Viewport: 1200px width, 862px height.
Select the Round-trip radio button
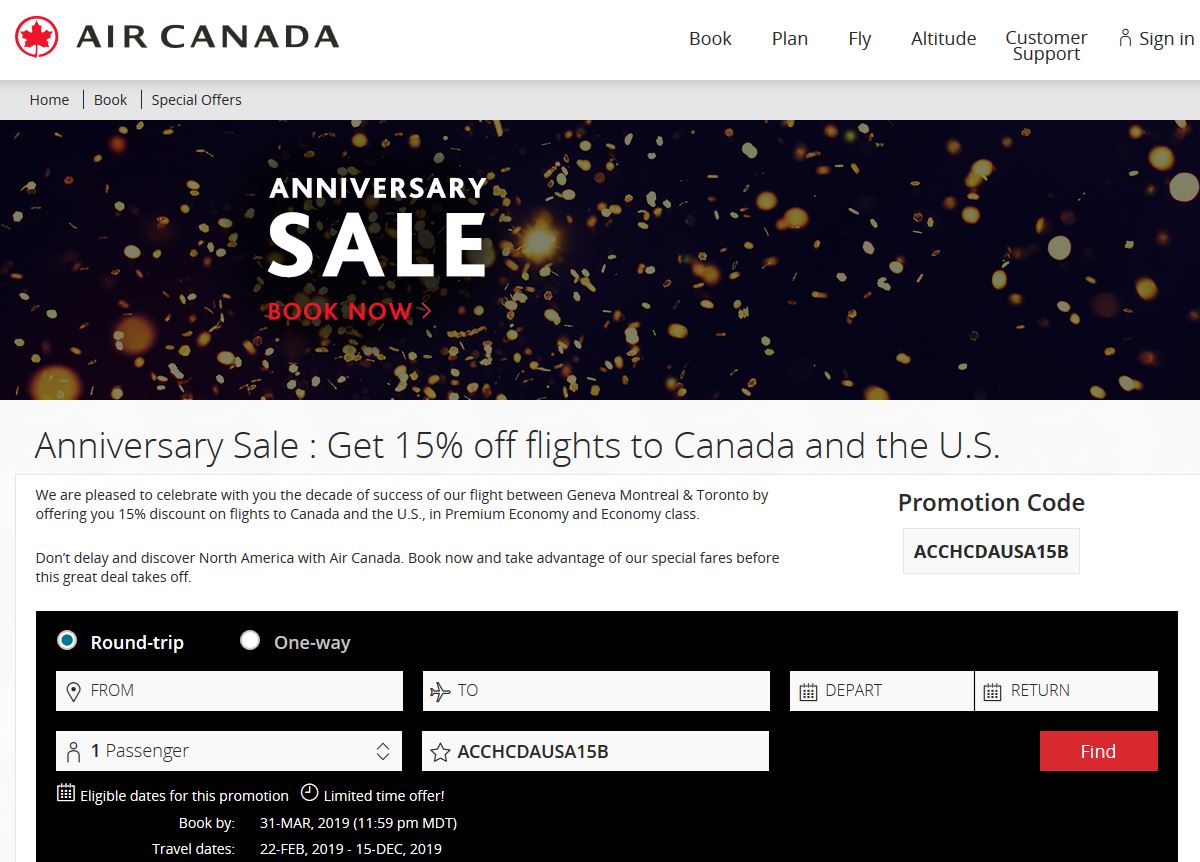tap(67, 640)
